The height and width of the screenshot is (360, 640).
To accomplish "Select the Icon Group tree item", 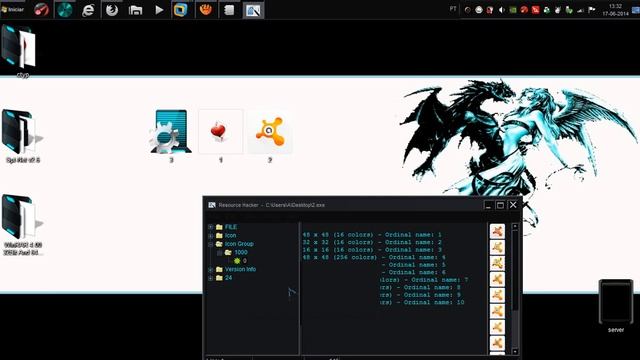I will click(235, 244).
